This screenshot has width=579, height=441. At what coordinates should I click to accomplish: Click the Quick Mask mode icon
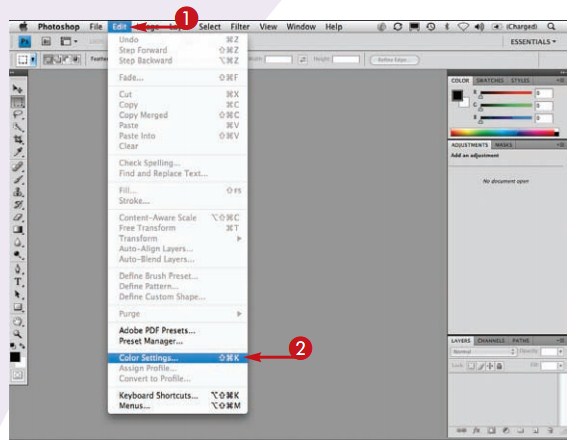tap(17, 375)
